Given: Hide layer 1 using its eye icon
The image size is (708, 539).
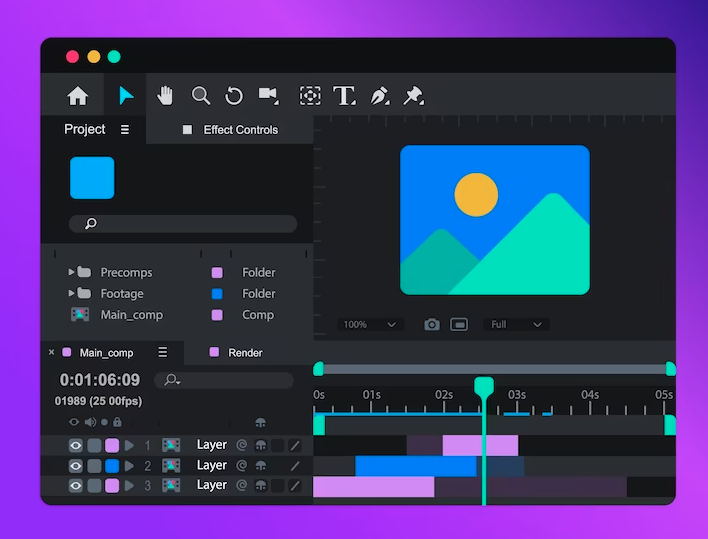Looking at the screenshot, I should pyautogui.click(x=75, y=445).
